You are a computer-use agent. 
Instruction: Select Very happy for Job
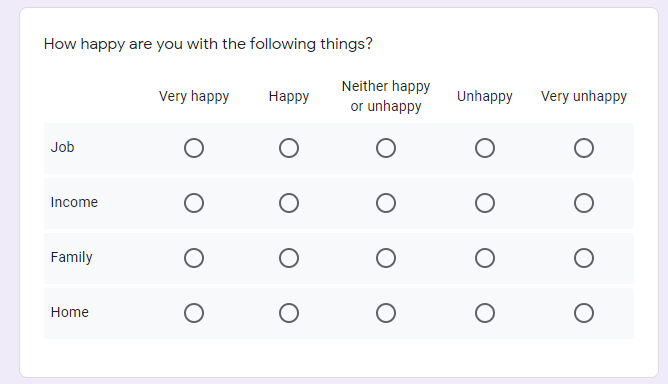[x=194, y=148]
